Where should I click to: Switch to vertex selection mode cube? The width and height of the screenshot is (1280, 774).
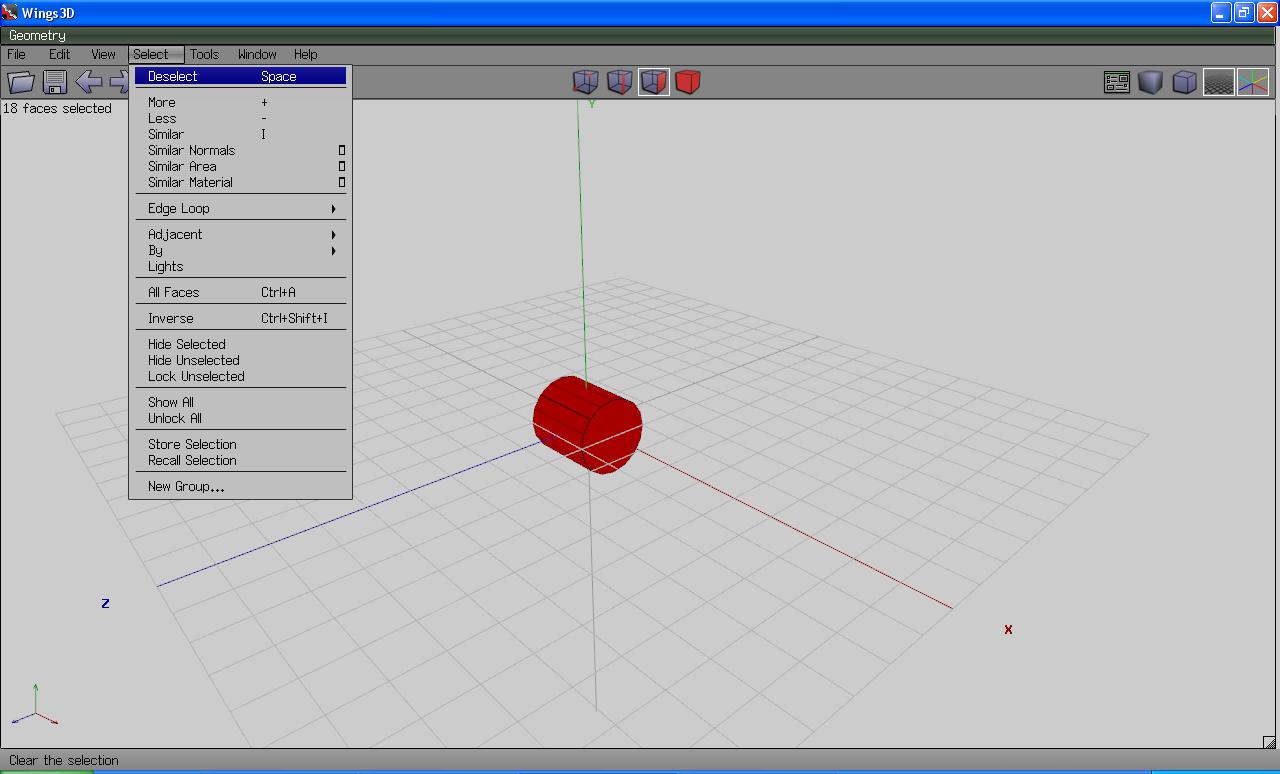585,82
